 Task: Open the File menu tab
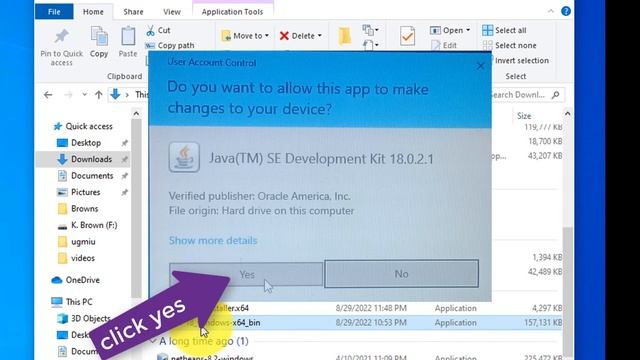coord(54,12)
